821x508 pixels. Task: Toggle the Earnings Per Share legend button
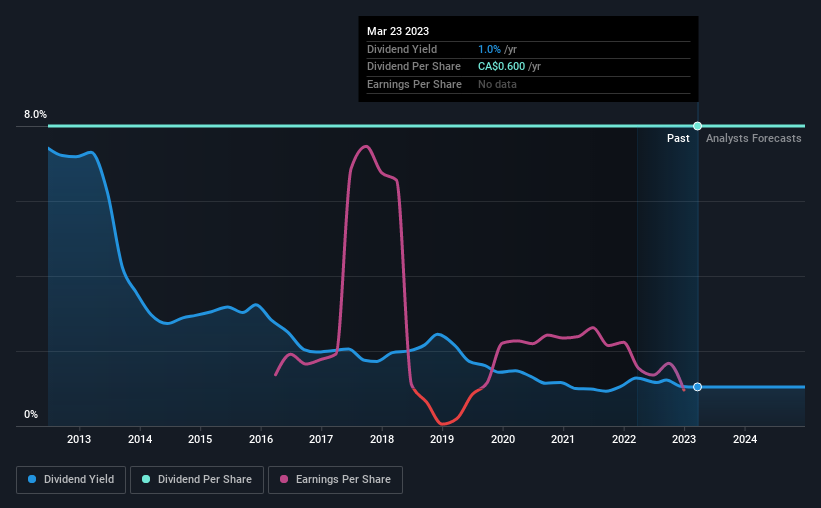(336, 480)
